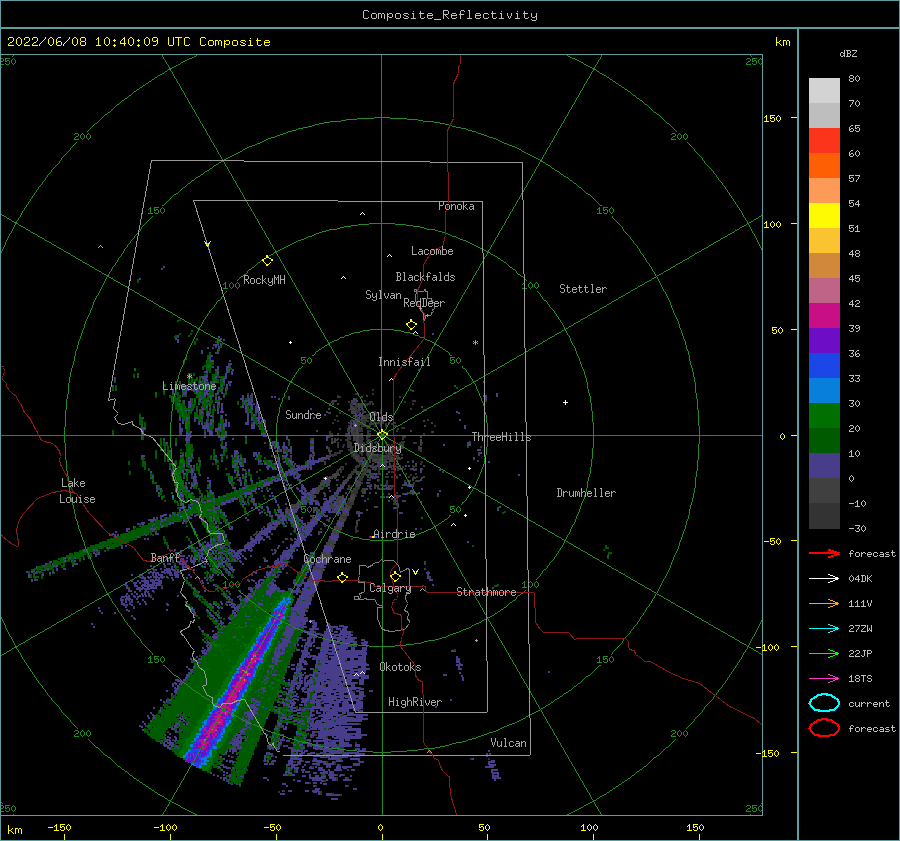
Task: Click the red forecast arrow in legend
Action: (x=824, y=553)
